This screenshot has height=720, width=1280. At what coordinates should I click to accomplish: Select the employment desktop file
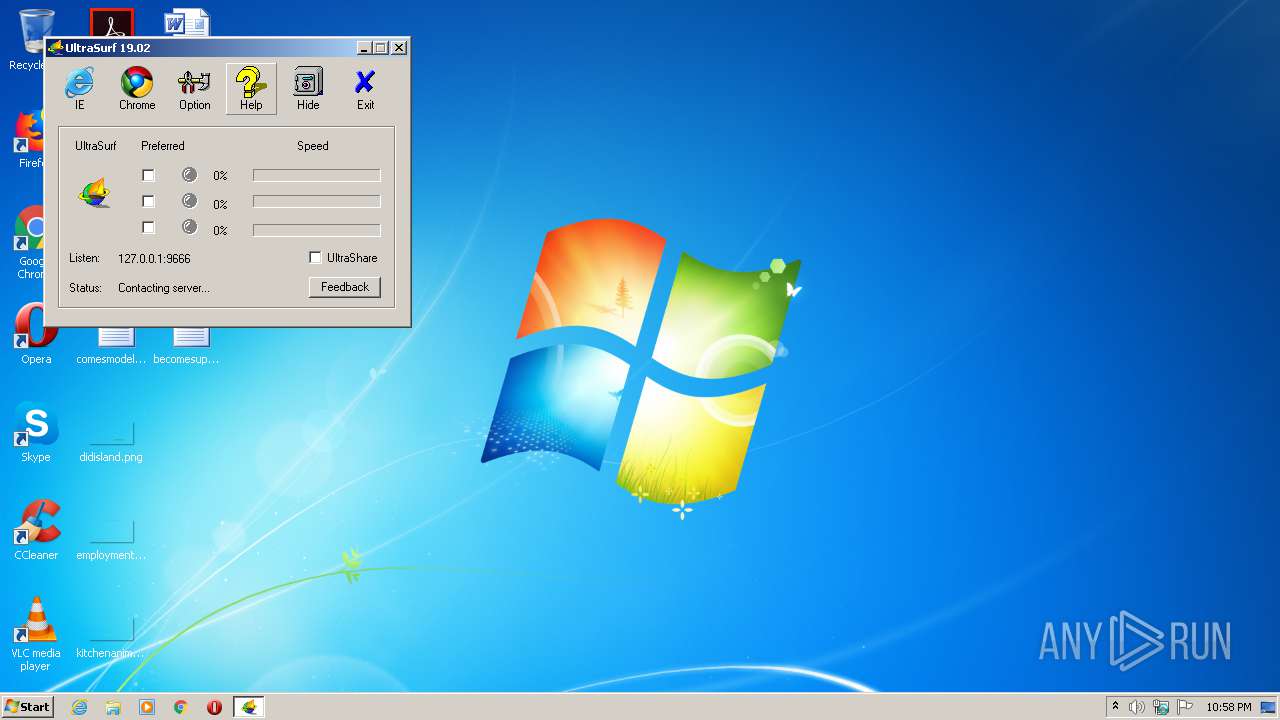pyautogui.click(x=111, y=541)
